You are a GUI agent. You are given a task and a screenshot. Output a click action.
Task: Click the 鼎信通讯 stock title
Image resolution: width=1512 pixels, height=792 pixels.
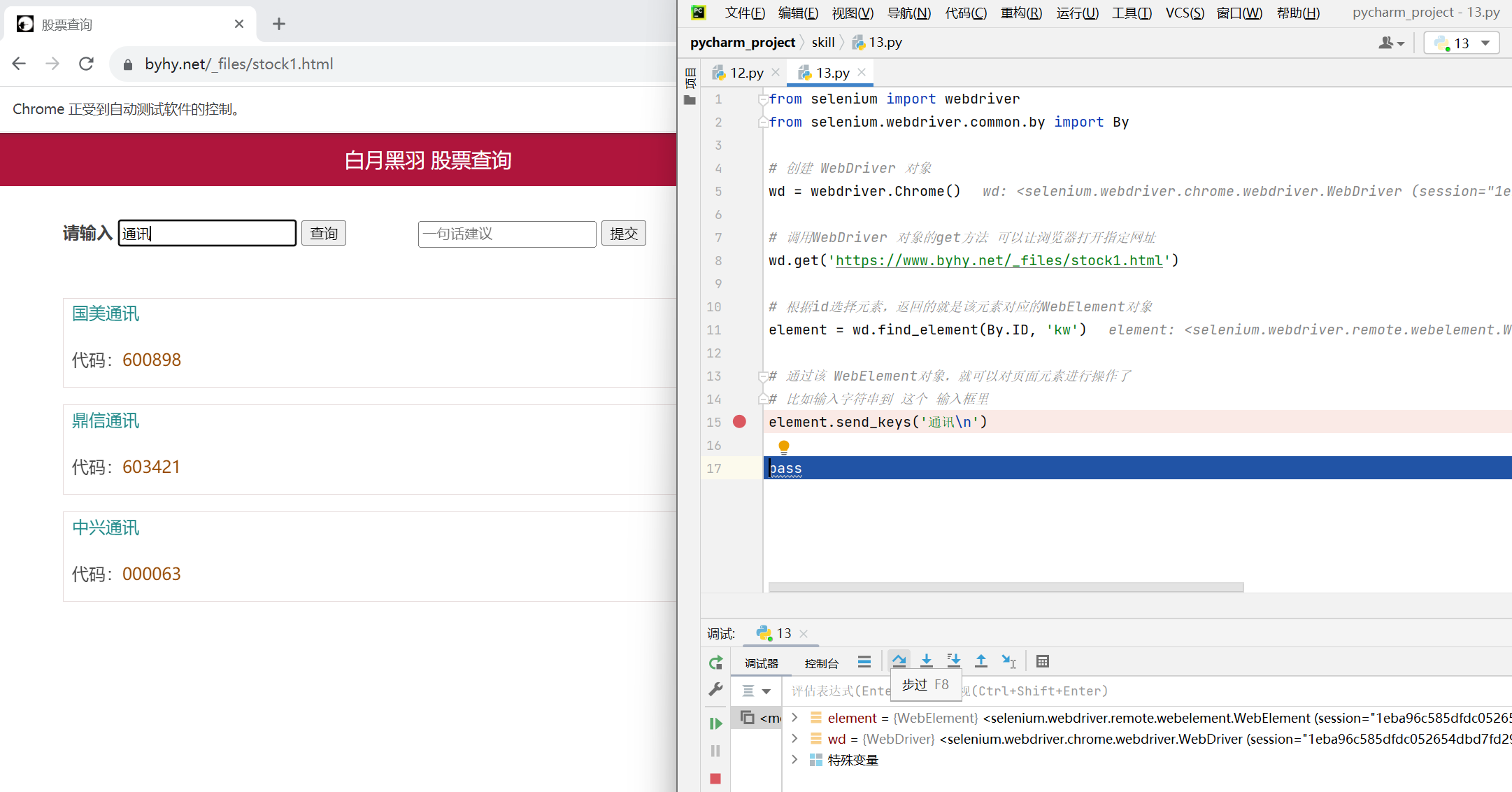106,420
